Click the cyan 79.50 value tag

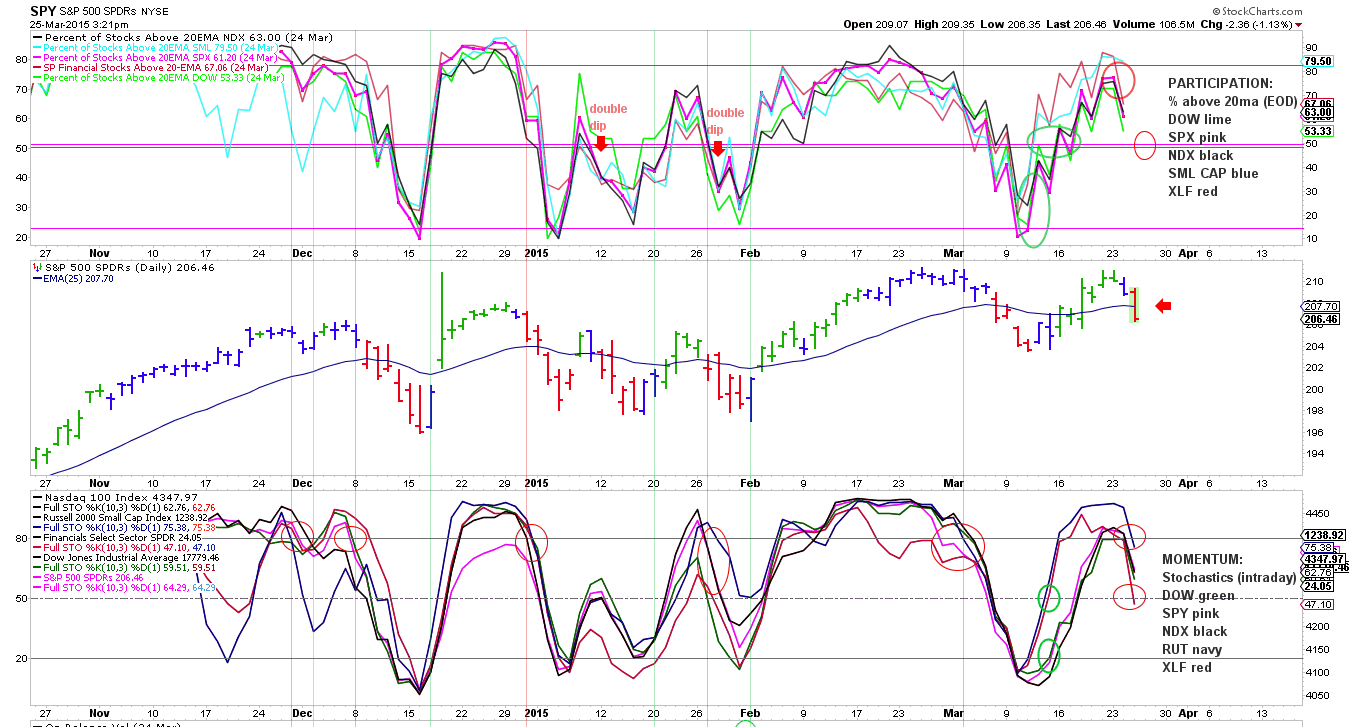1319,61
